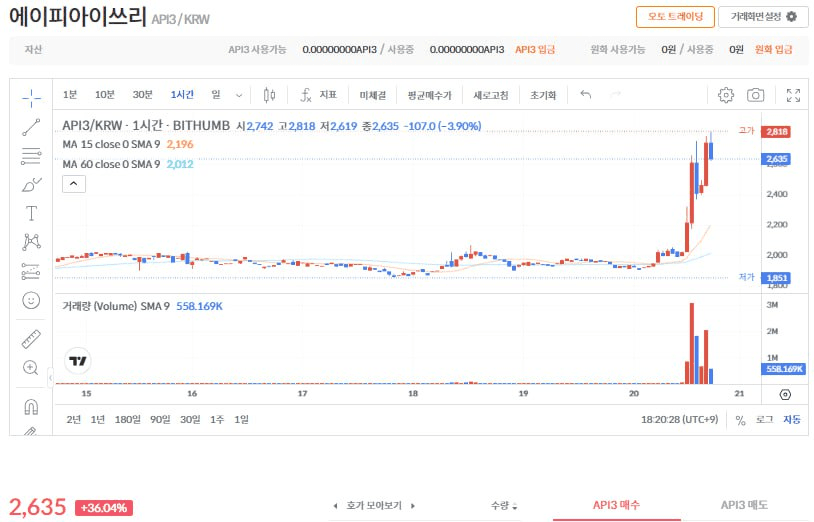Set chart range to 1일
The width and height of the screenshot is (814, 522).
tap(241, 419)
